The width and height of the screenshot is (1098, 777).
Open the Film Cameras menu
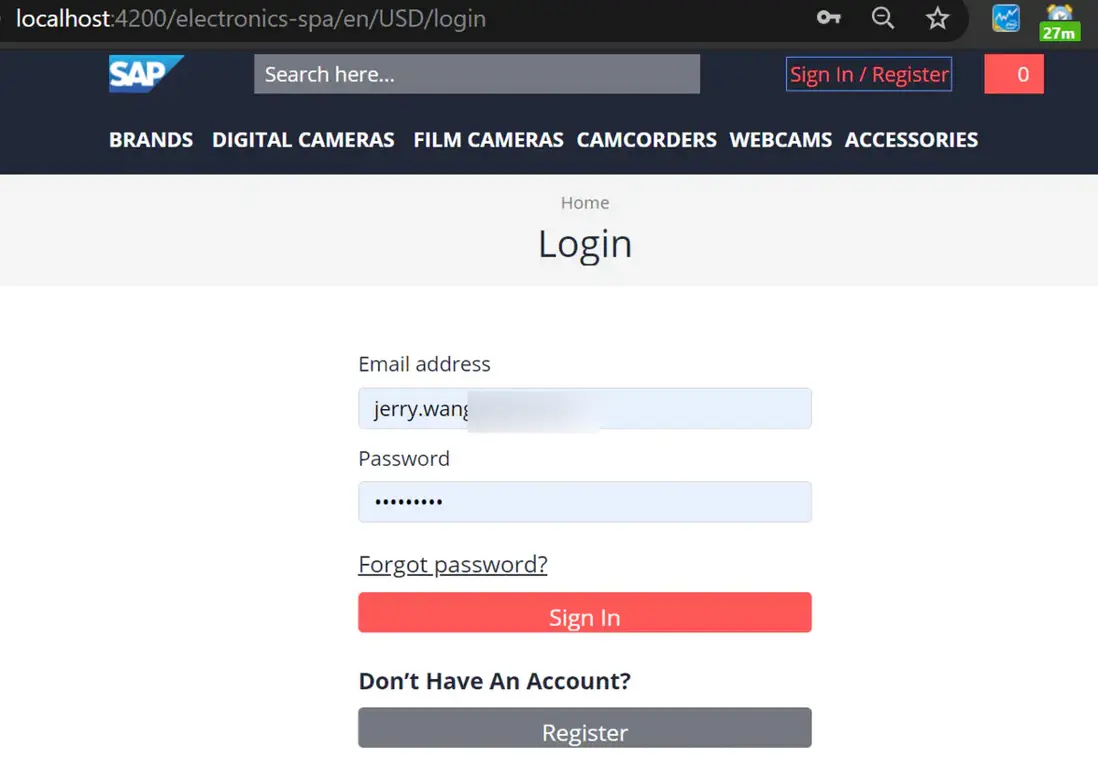(x=488, y=140)
